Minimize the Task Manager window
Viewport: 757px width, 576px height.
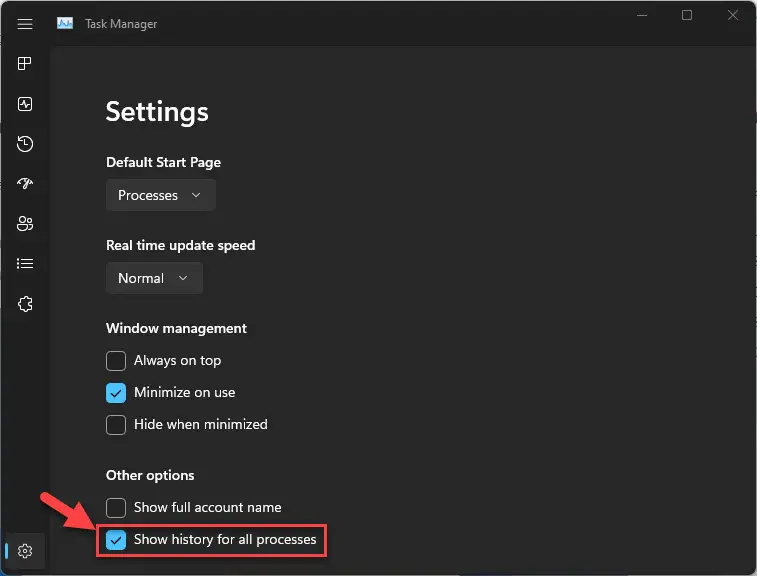click(642, 15)
